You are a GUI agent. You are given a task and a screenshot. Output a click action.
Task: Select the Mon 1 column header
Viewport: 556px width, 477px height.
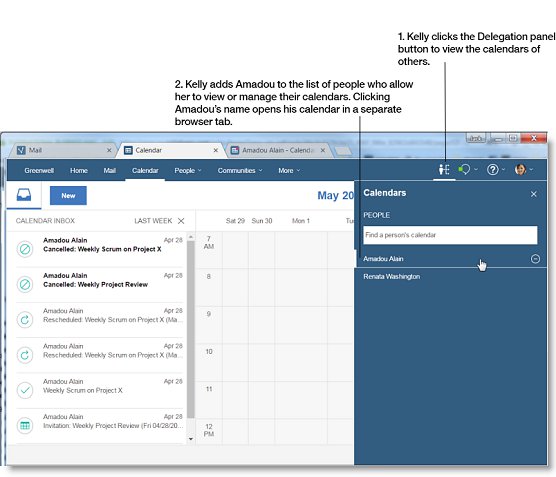click(301, 221)
